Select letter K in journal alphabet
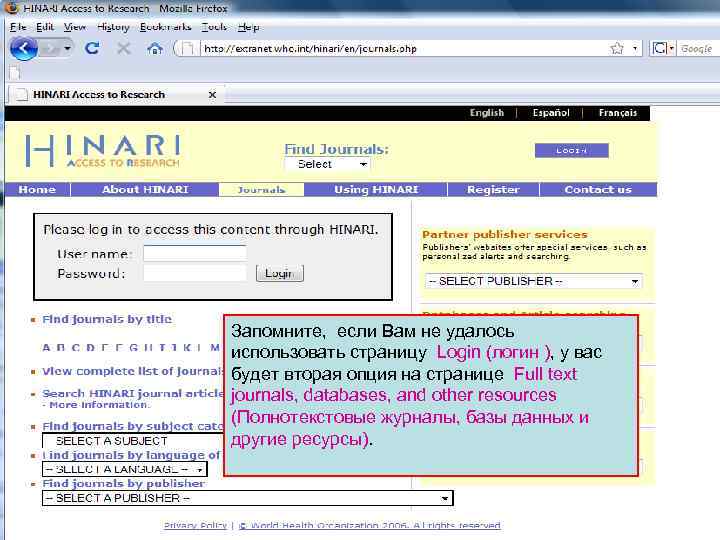 click(187, 348)
